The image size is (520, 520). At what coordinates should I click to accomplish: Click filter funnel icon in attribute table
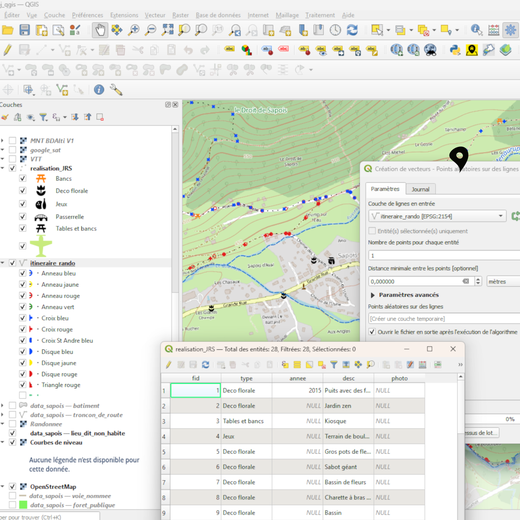pos(334,365)
